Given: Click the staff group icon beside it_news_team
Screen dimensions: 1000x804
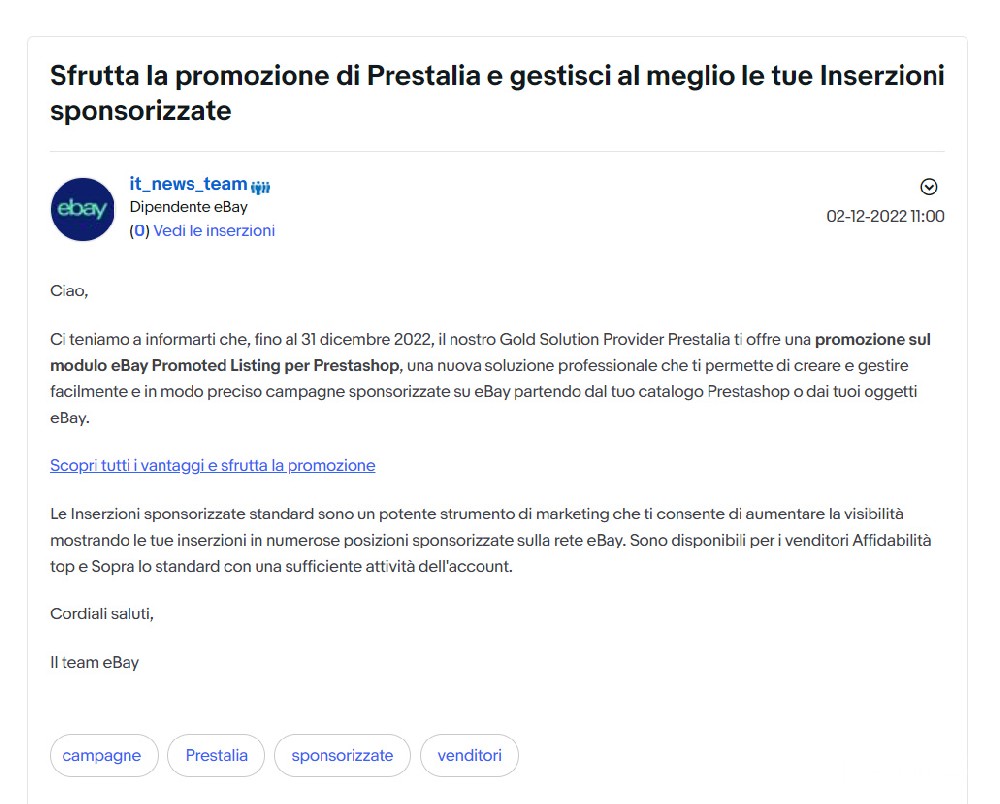Looking at the screenshot, I should tap(261, 187).
